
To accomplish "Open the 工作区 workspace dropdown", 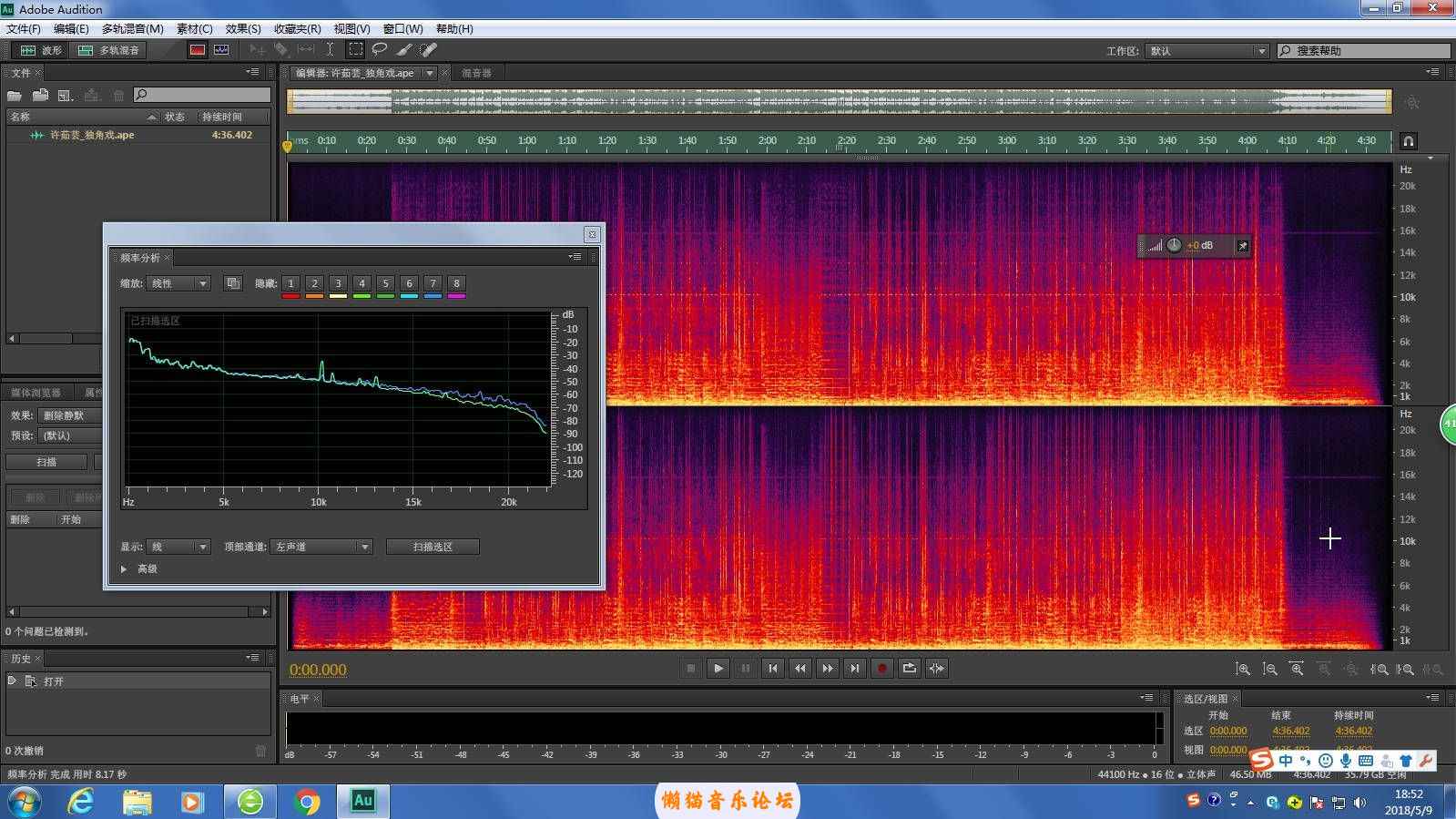I will [1207, 51].
